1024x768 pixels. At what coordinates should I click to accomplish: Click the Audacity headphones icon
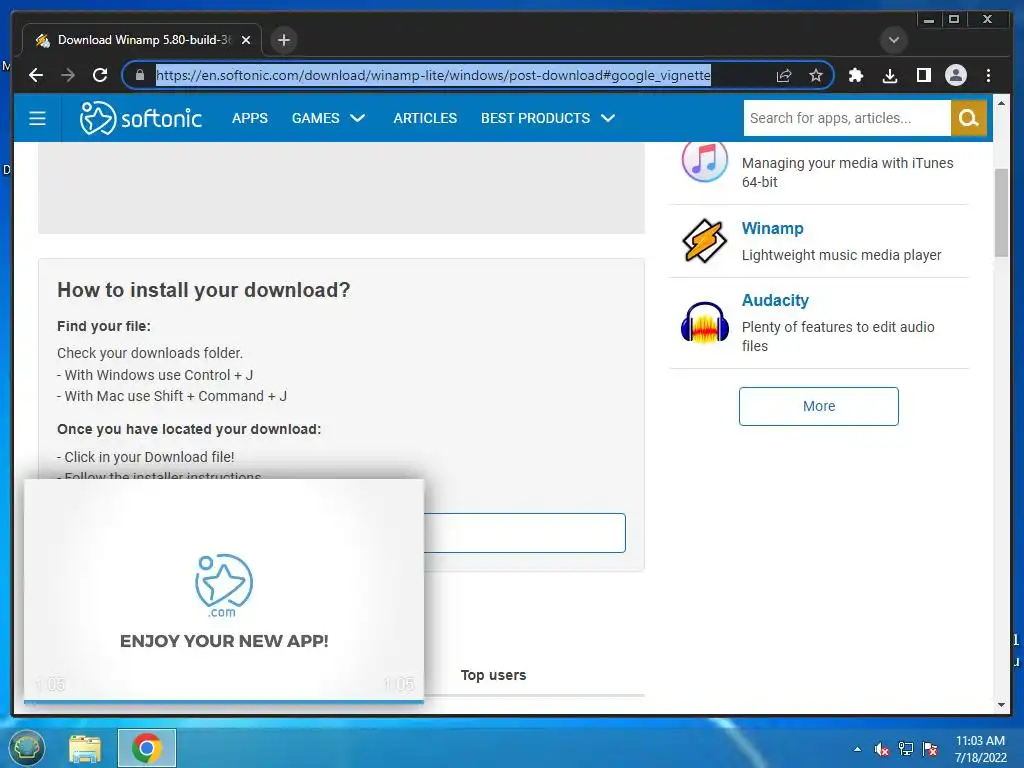[704, 322]
